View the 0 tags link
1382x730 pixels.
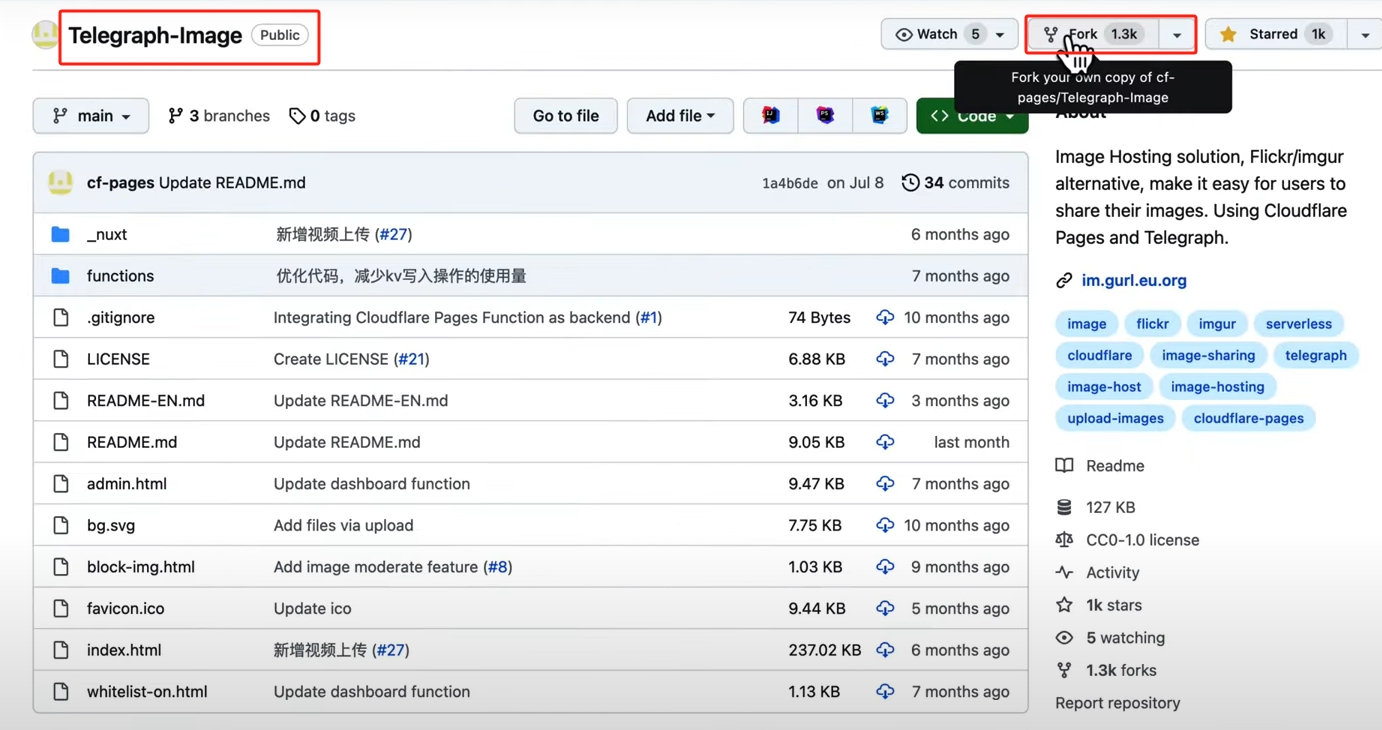click(x=322, y=116)
